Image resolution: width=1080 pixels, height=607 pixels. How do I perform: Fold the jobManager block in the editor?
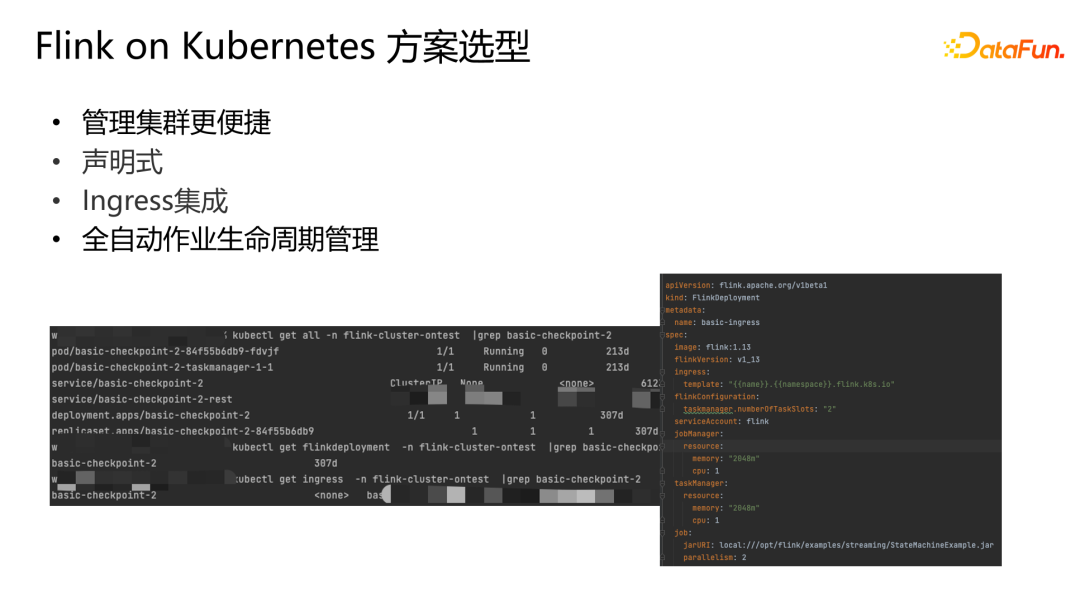pyautogui.click(x=664, y=434)
